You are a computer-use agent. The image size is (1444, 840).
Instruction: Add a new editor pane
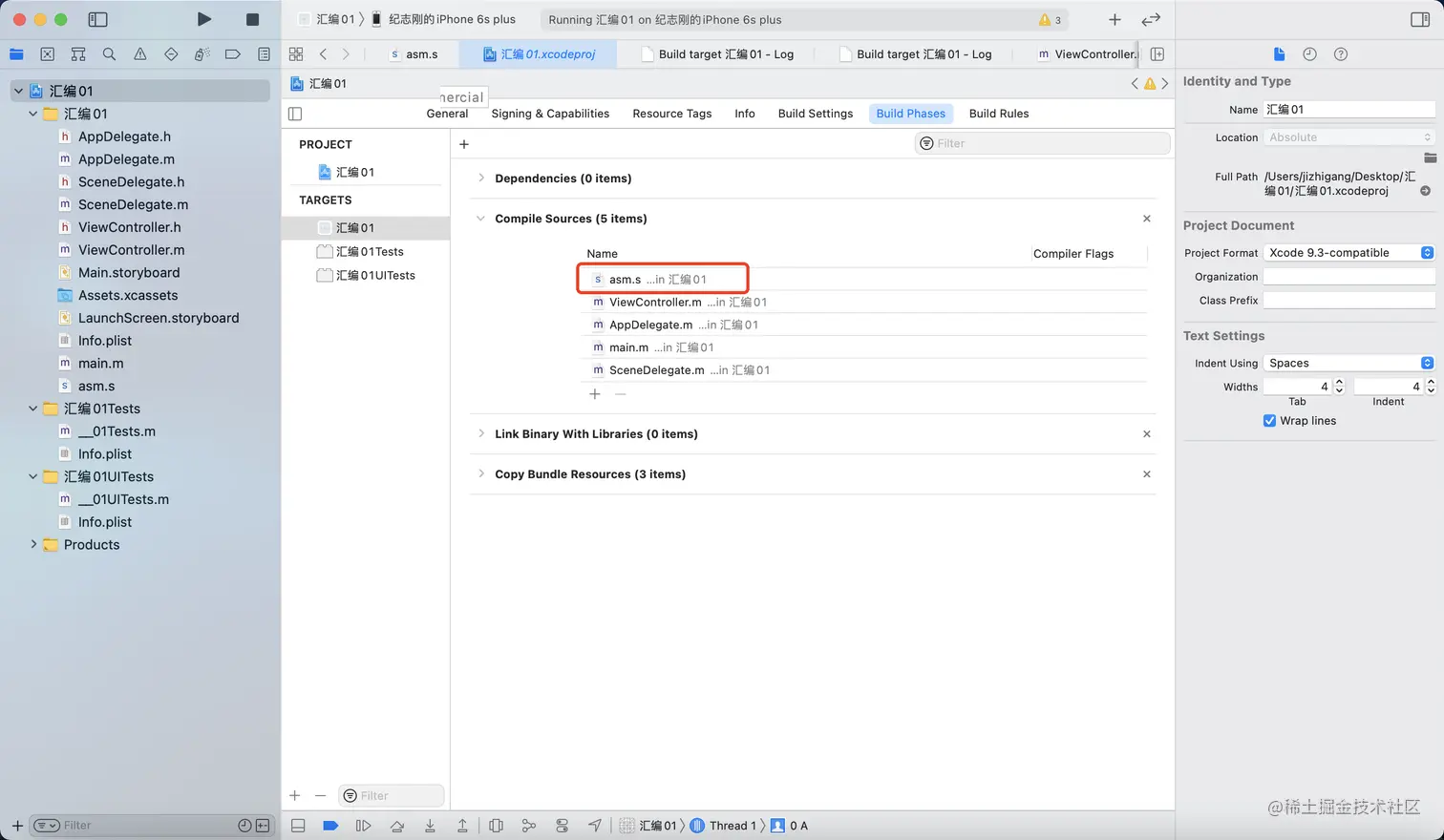pyautogui.click(x=1157, y=54)
